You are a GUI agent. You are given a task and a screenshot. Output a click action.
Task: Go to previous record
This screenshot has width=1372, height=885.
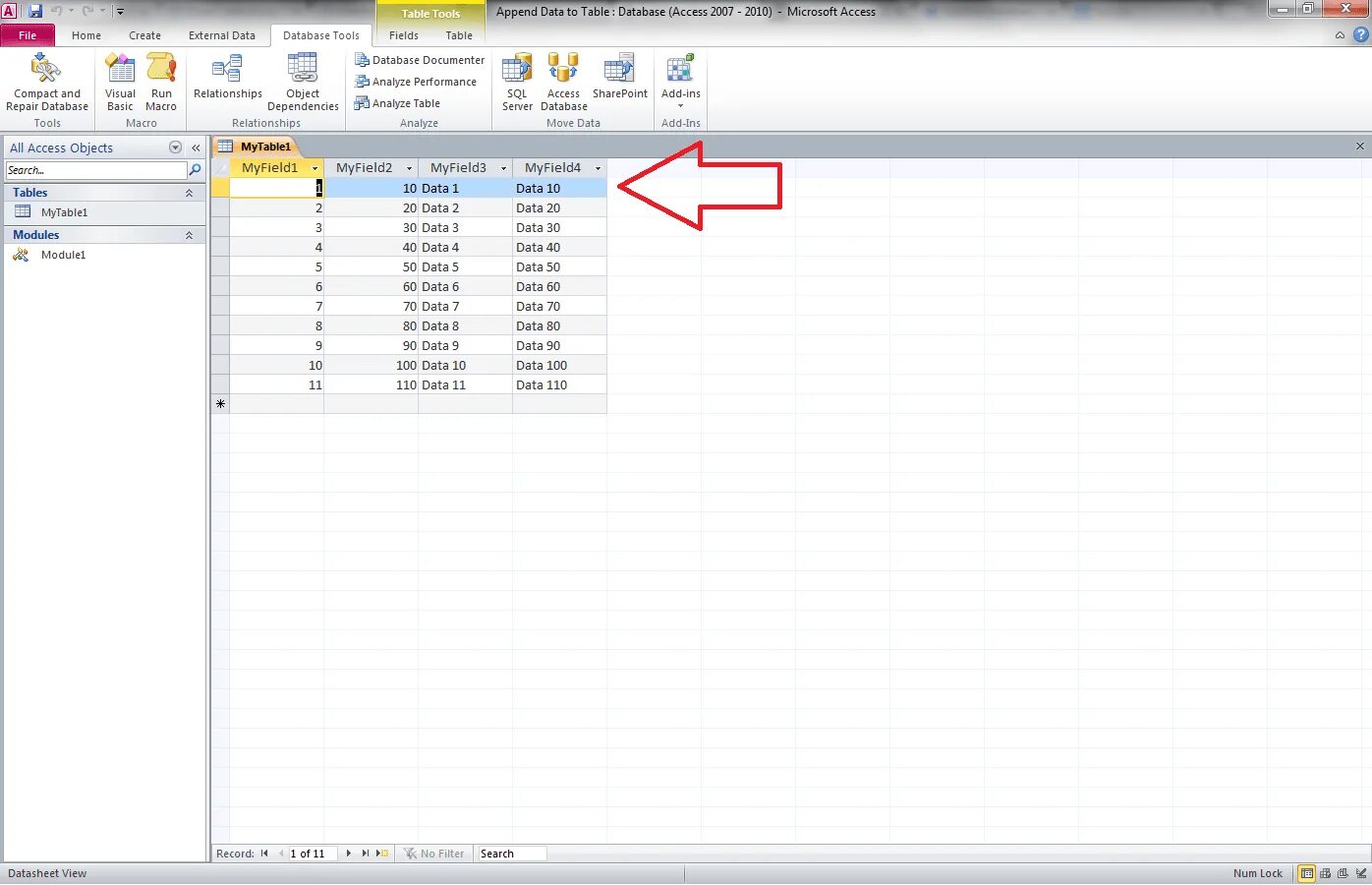281,854
